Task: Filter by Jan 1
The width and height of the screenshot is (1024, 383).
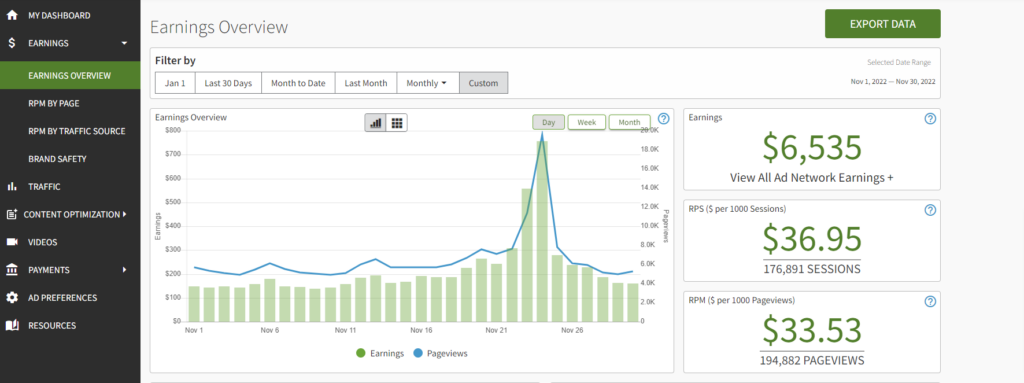Action: click(x=175, y=83)
